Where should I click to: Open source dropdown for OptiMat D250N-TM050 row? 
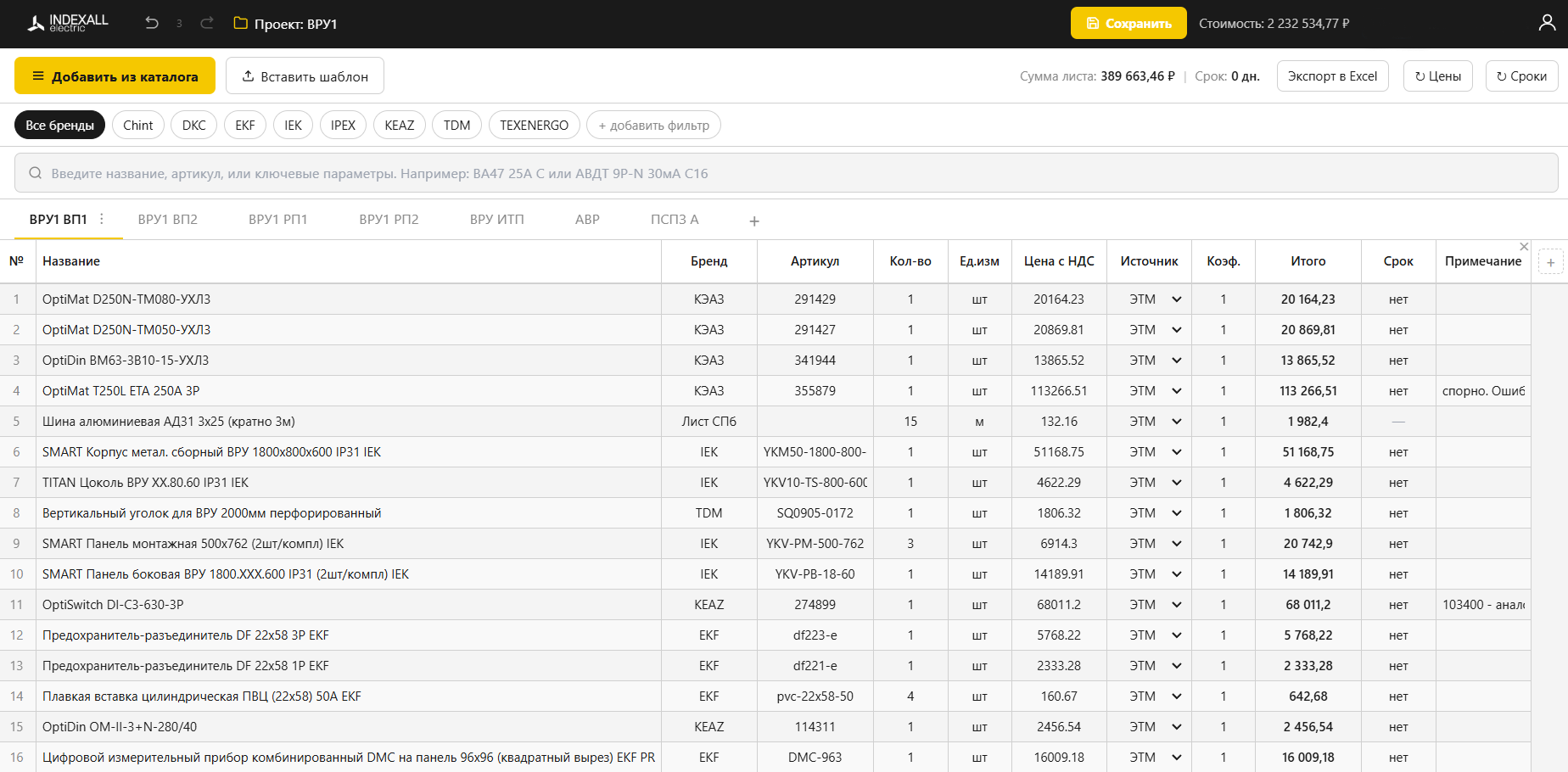pyautogui.click(x=1176, y=330)
